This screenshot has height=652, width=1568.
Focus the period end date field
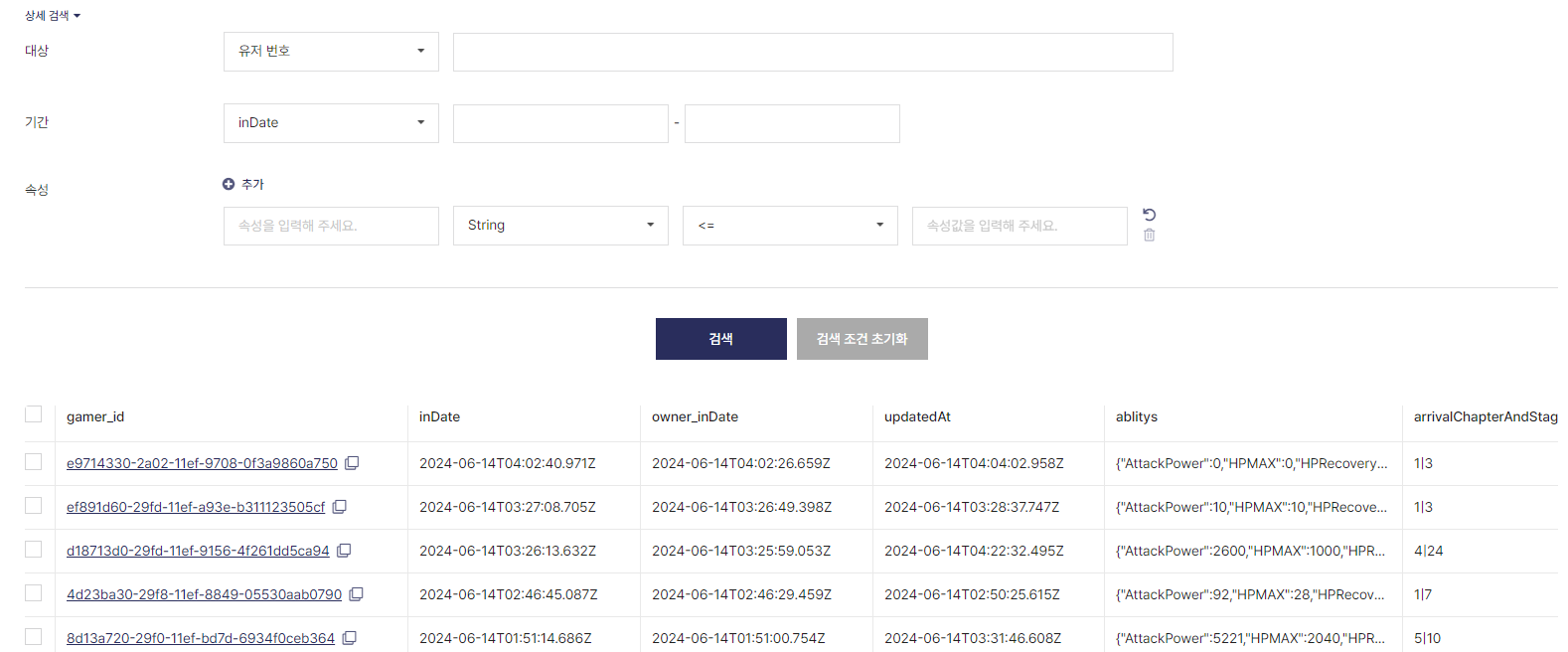(x=792, y=123)
